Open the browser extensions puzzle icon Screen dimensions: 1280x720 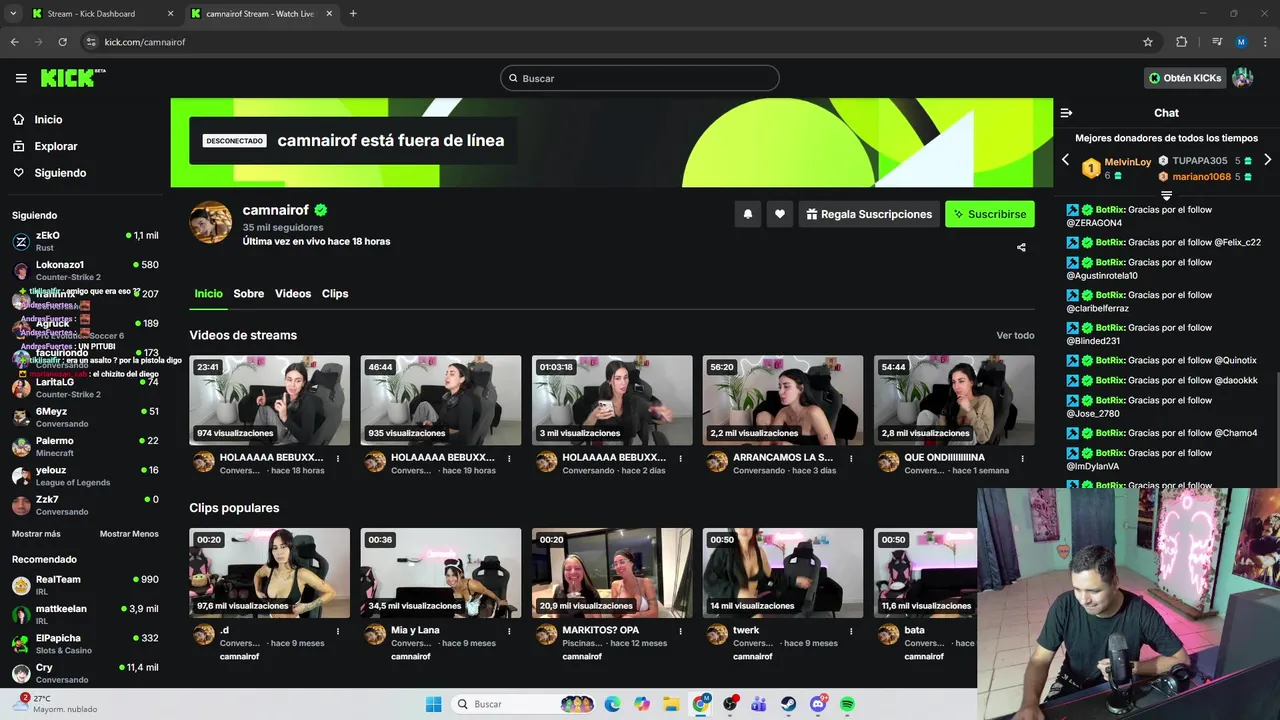[x=1181, y=42]
